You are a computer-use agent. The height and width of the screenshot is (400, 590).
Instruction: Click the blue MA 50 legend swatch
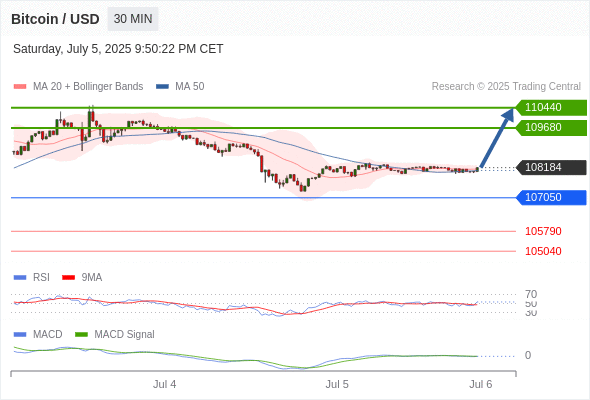coord(162,87)
